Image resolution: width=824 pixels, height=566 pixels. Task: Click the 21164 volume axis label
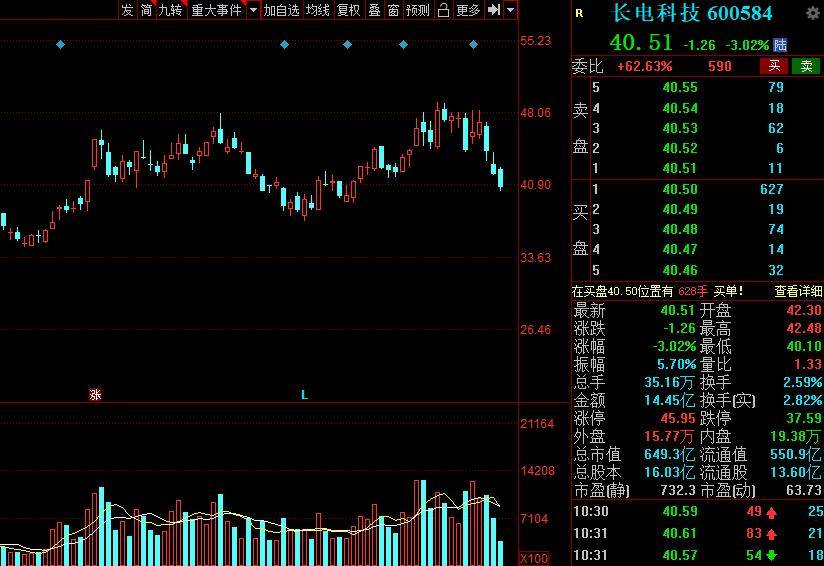click(537, 424)
